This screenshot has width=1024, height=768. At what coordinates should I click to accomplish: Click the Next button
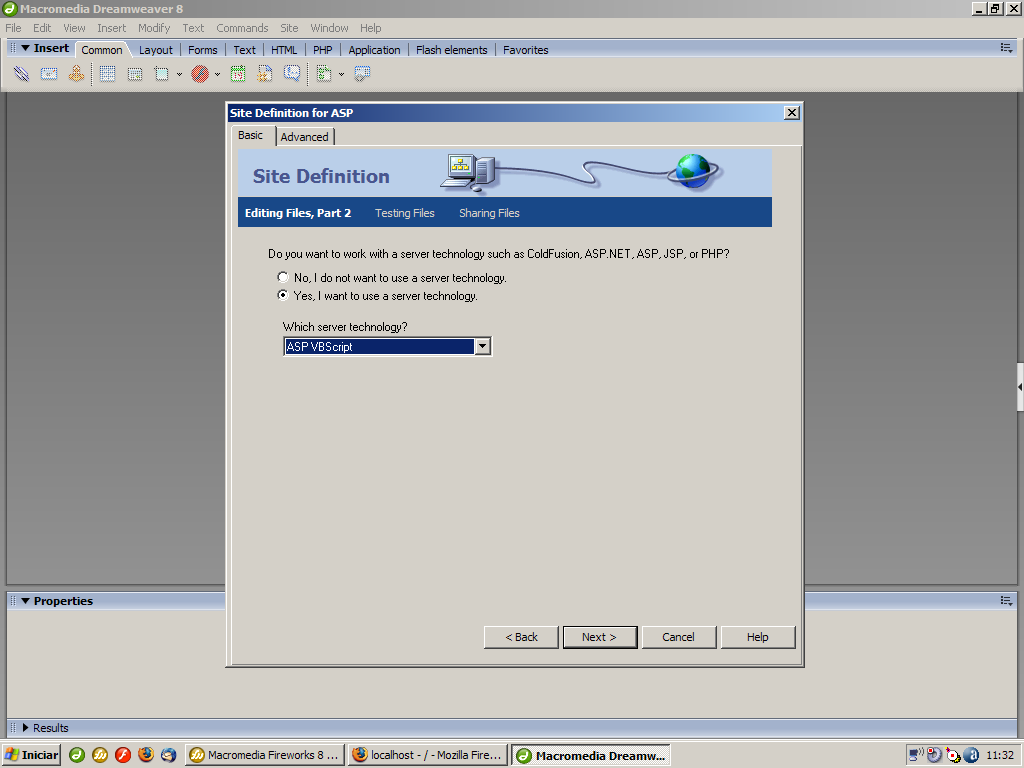[x=600, y=637]
